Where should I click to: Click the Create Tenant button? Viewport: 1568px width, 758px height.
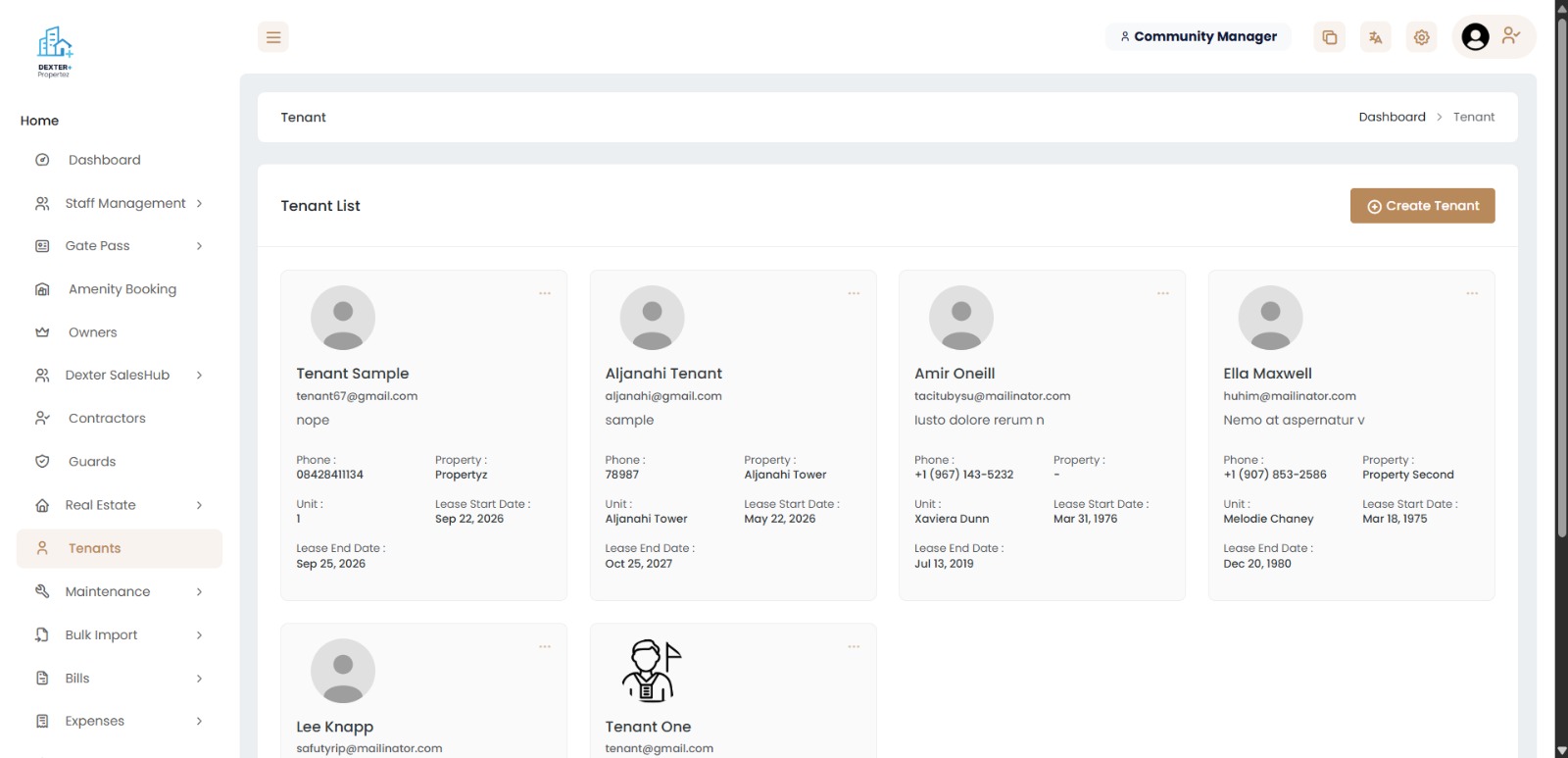point(1422,206)
